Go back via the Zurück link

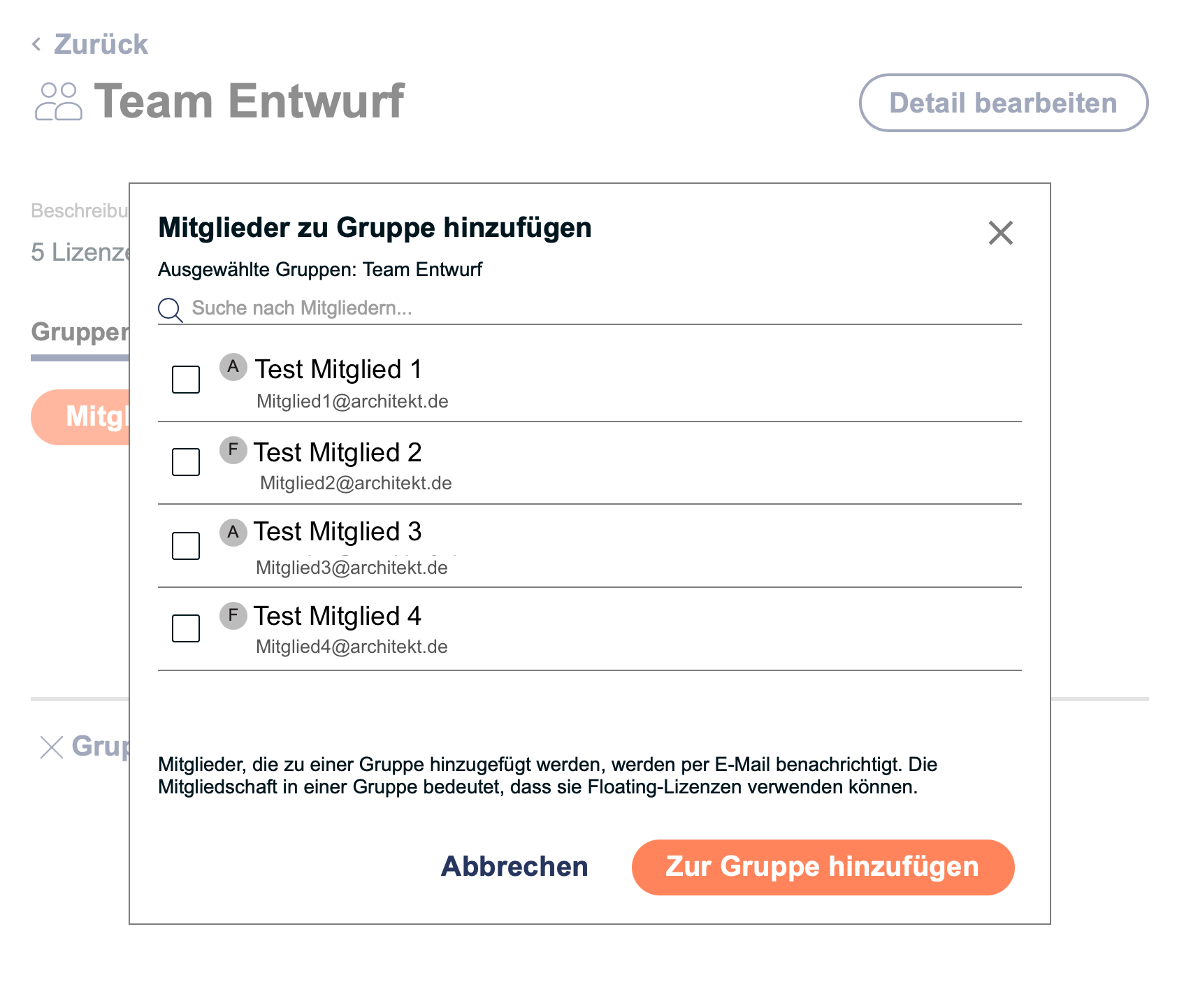coord(101,44)
